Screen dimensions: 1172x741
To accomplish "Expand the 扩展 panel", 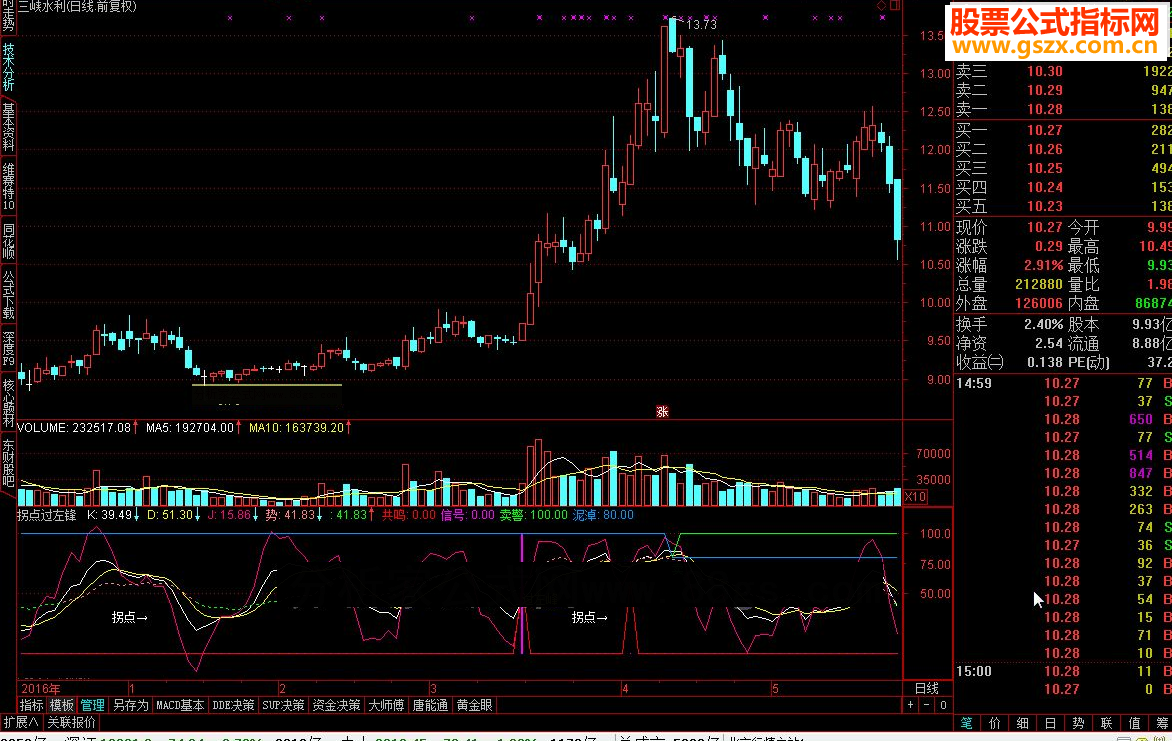I will [21, 722].
